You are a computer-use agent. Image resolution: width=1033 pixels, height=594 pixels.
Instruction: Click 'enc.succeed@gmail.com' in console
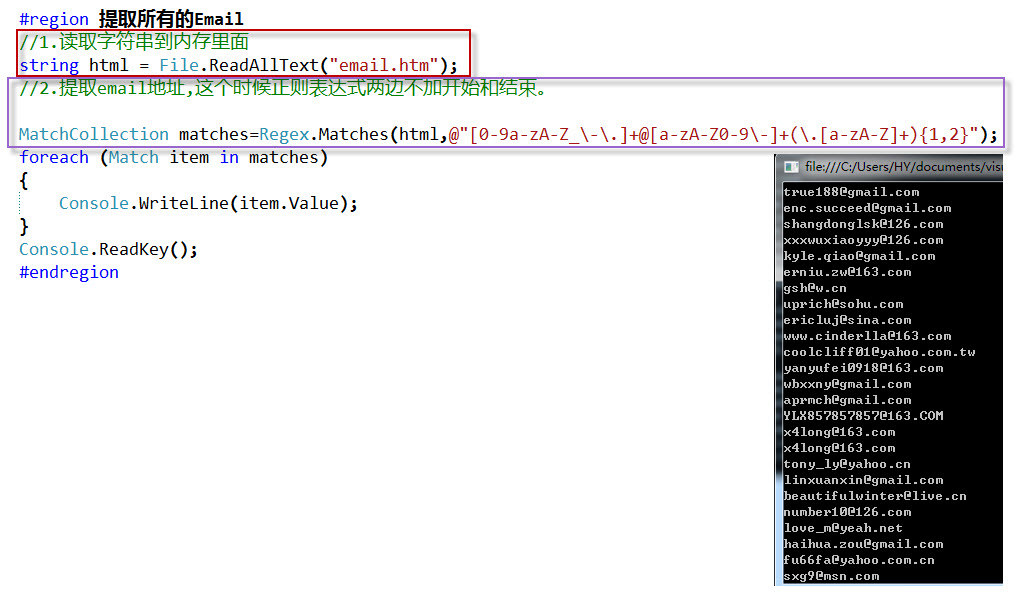[x=867, y=208]
